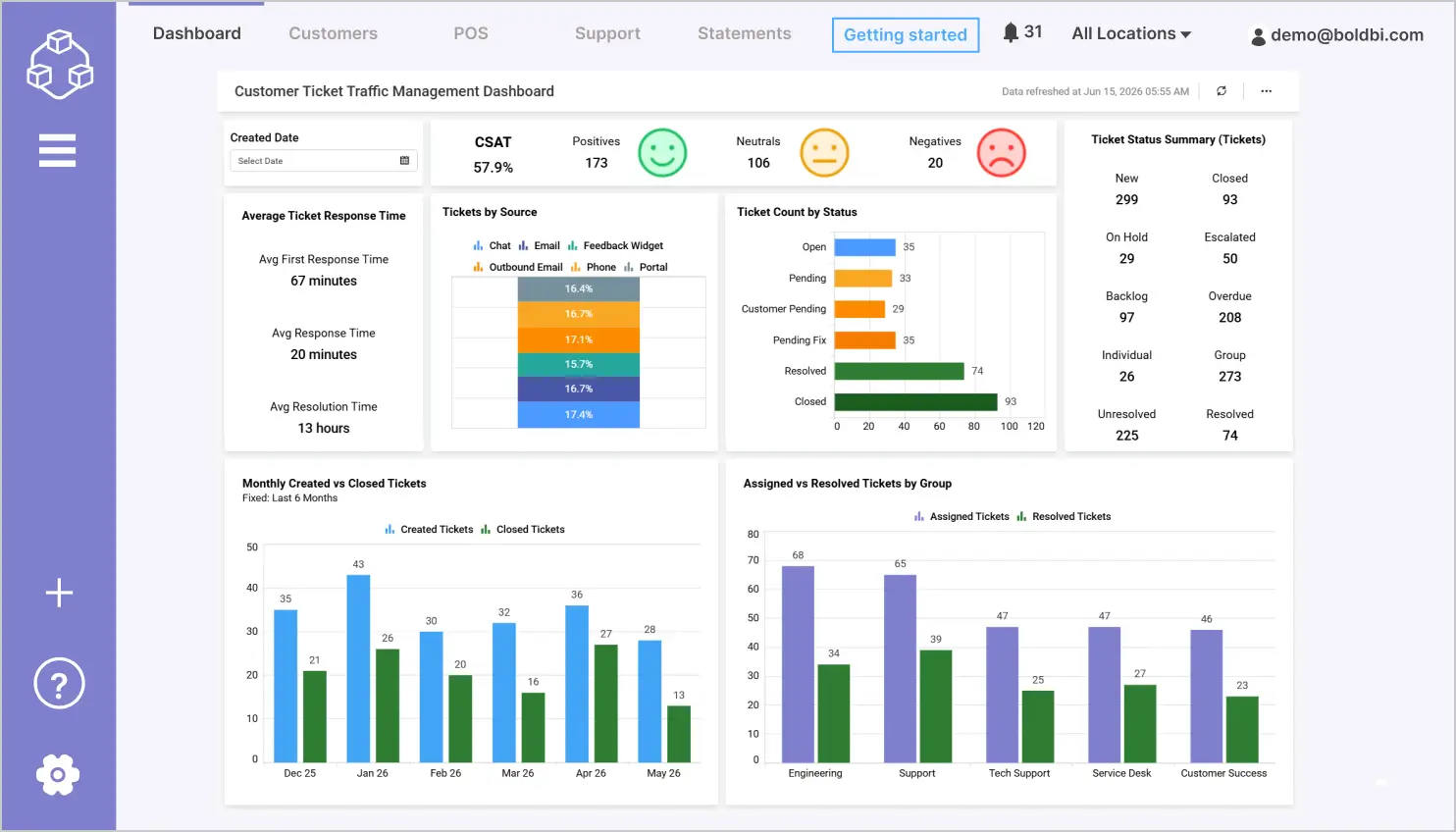This screenshot has height=832, width=1456.
Task: Click the Customer Success assigned bar
Action: tap(1206, 697)
